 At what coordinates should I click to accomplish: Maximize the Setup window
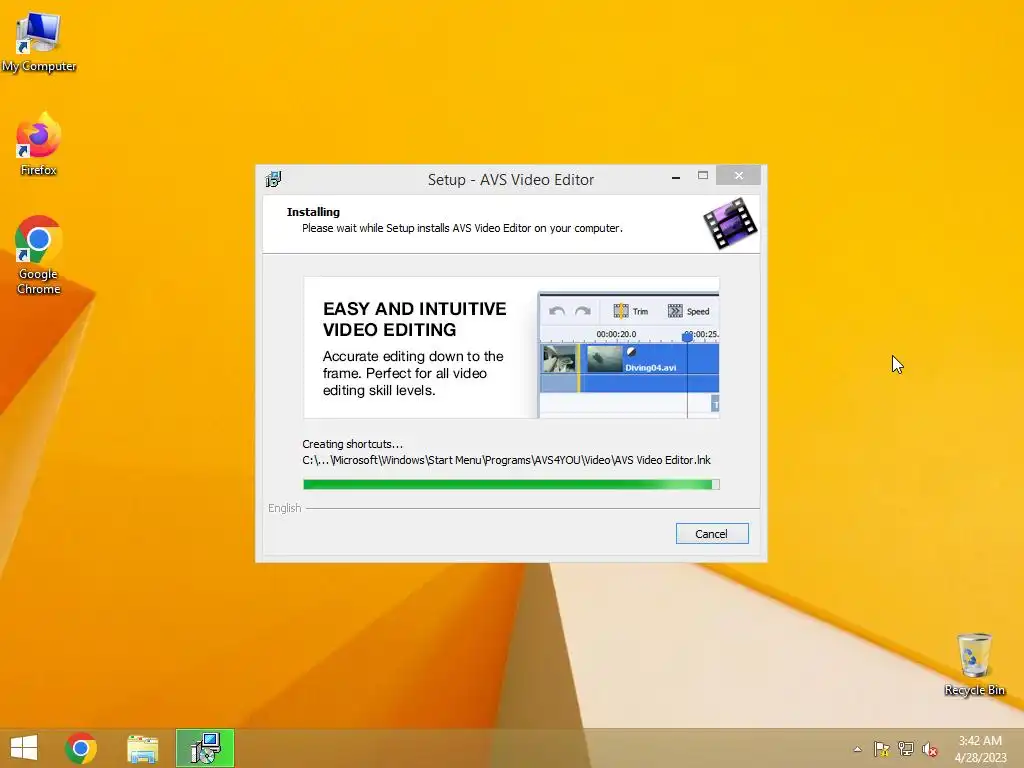coord(703,176)
